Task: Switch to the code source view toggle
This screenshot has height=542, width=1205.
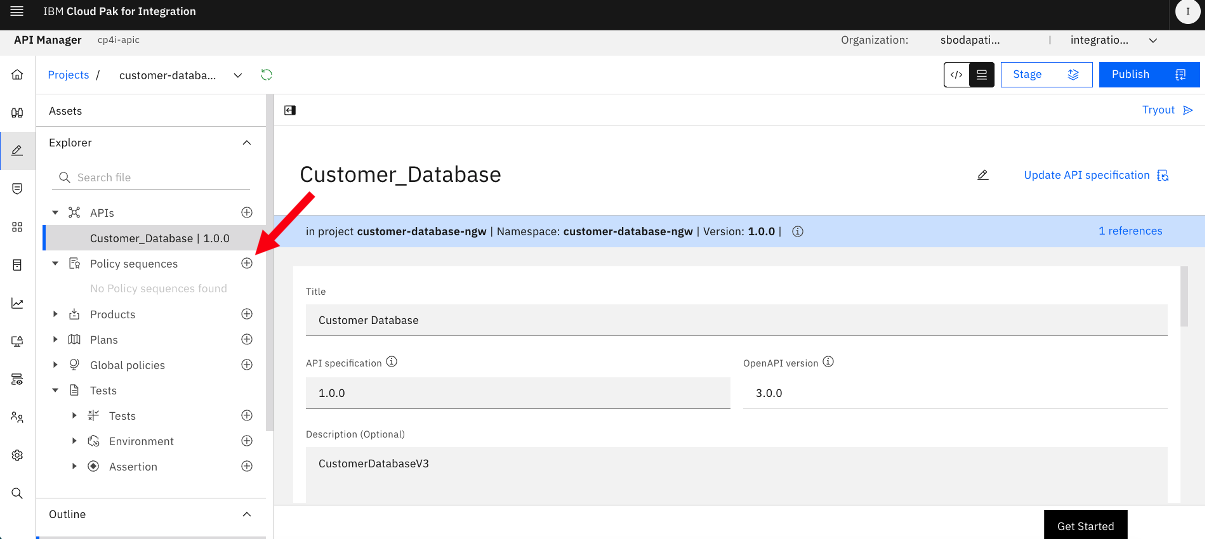Action: point(957,75)
